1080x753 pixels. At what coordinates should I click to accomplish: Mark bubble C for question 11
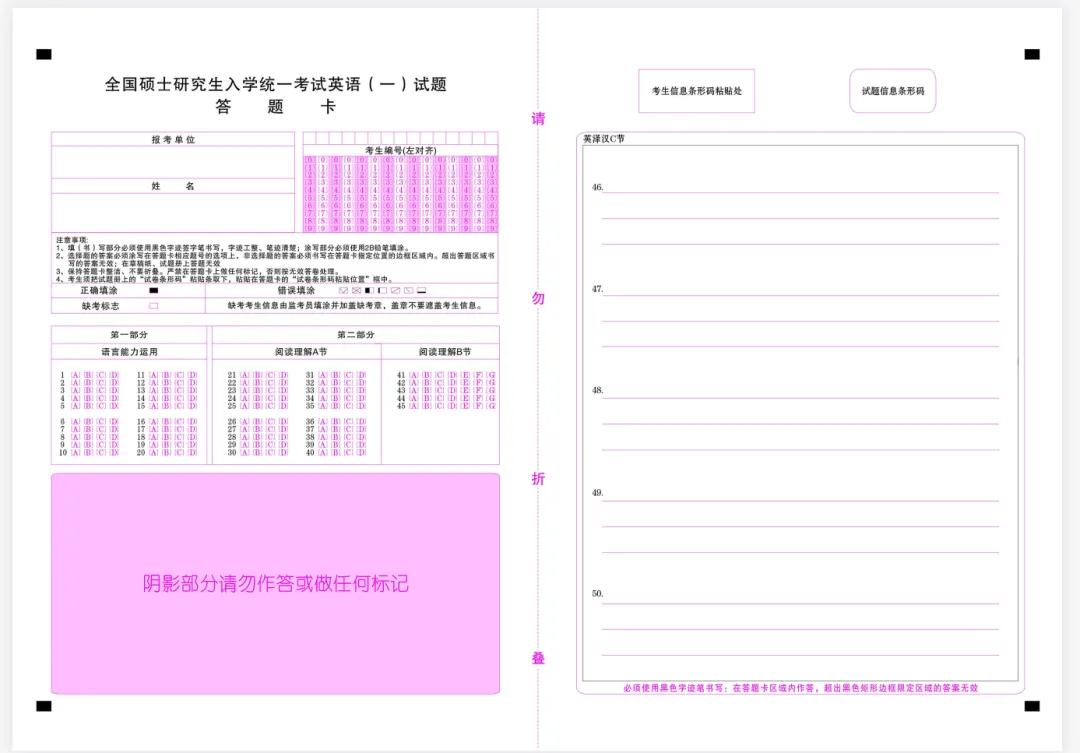pyautogui.click(x=179, y=375)
